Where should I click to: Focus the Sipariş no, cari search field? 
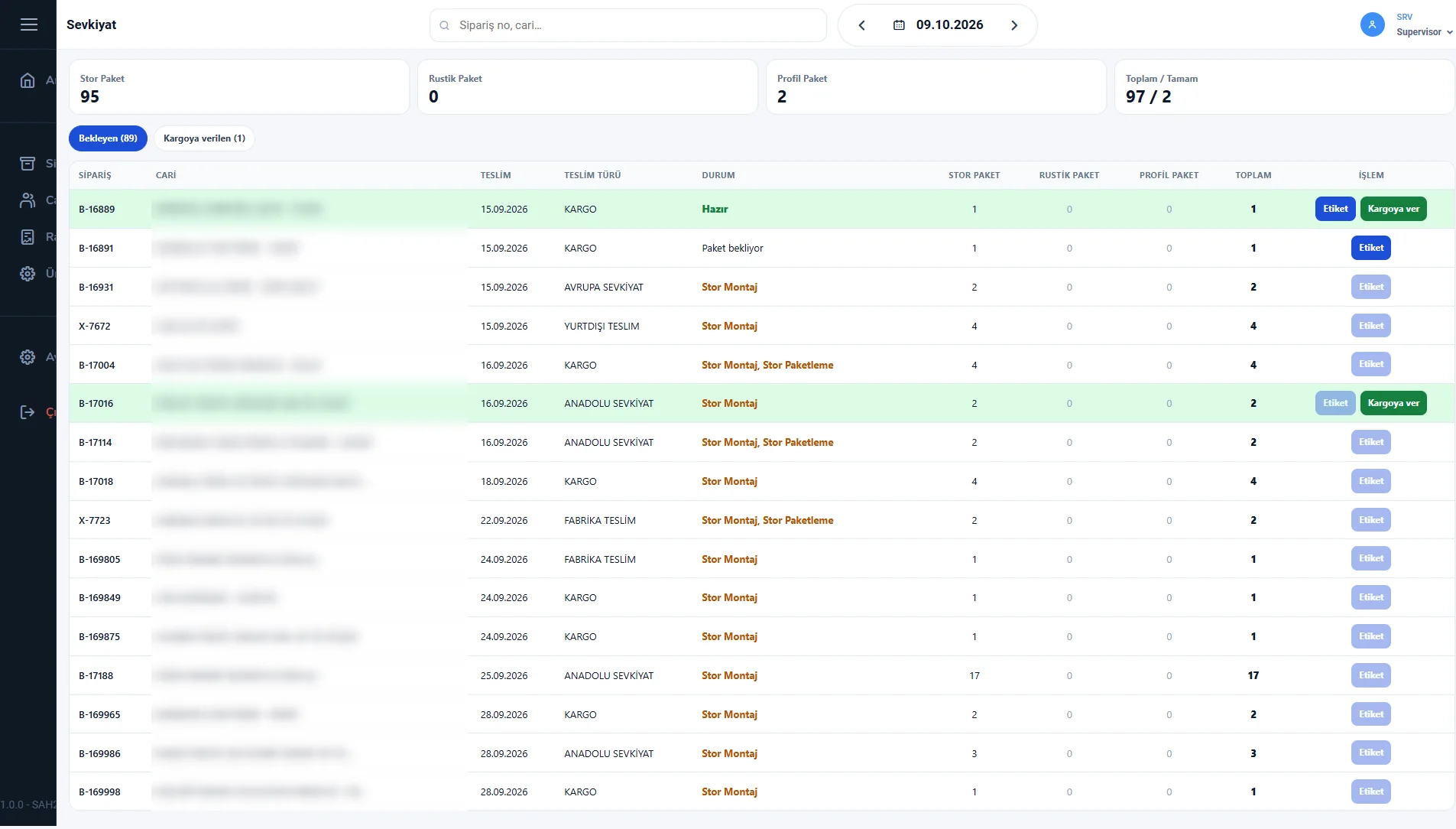point(628,25)
